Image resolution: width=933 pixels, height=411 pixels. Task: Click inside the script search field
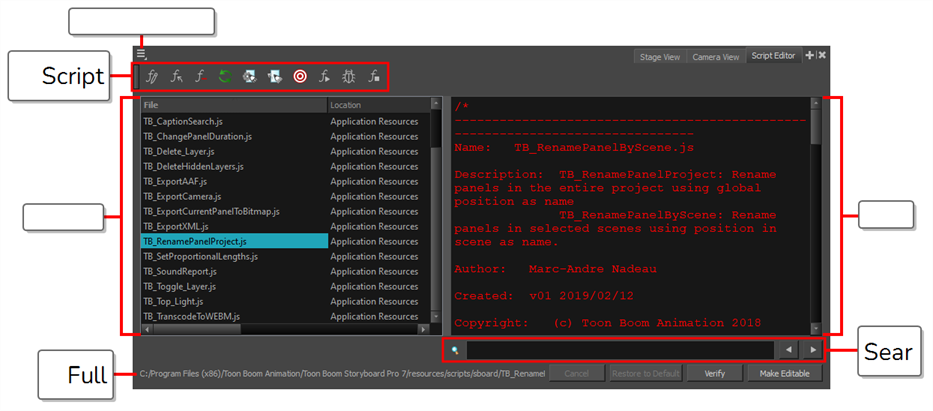pos(620,350)
